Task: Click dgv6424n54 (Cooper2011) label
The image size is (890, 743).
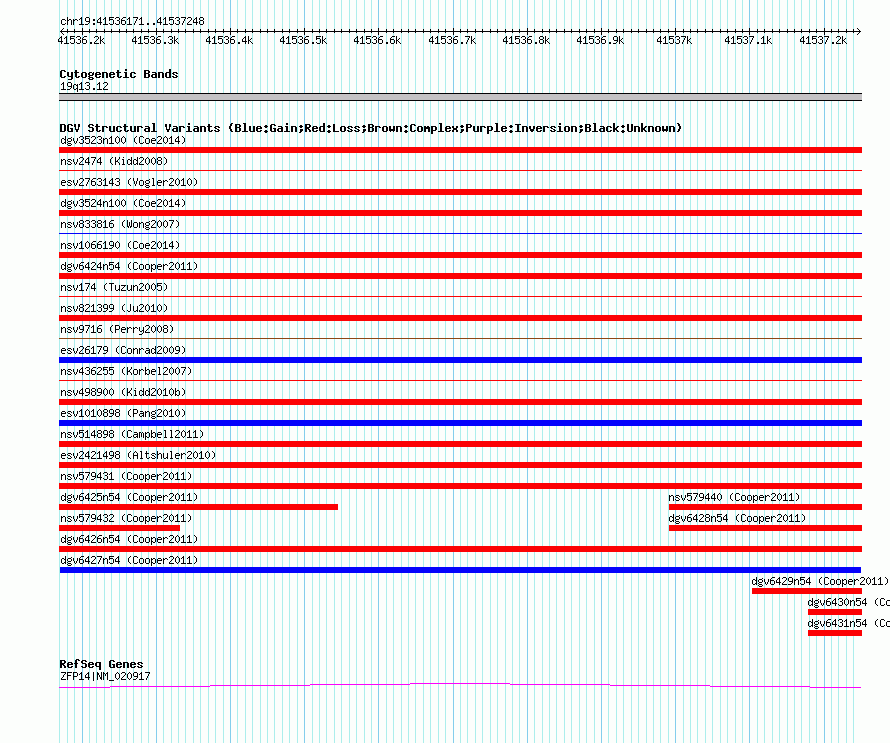Action: [129, 266]
